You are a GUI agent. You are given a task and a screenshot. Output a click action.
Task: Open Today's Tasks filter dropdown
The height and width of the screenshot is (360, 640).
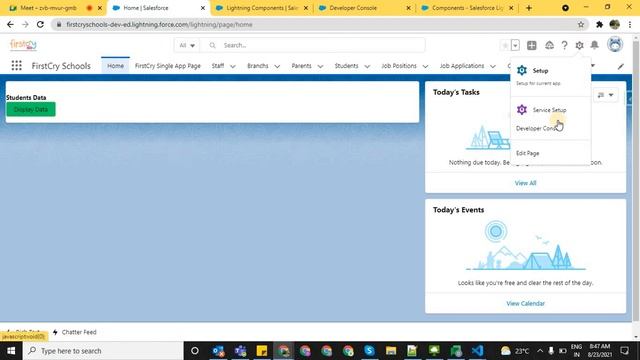(x=606, y=95)
